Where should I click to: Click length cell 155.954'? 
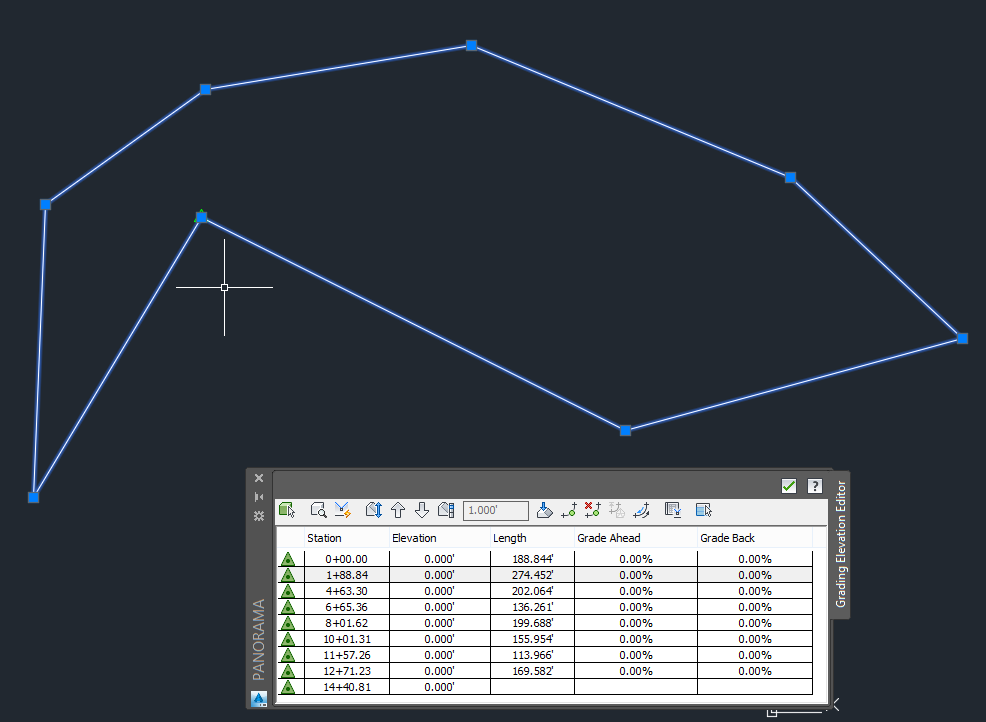tap(532, 639)
